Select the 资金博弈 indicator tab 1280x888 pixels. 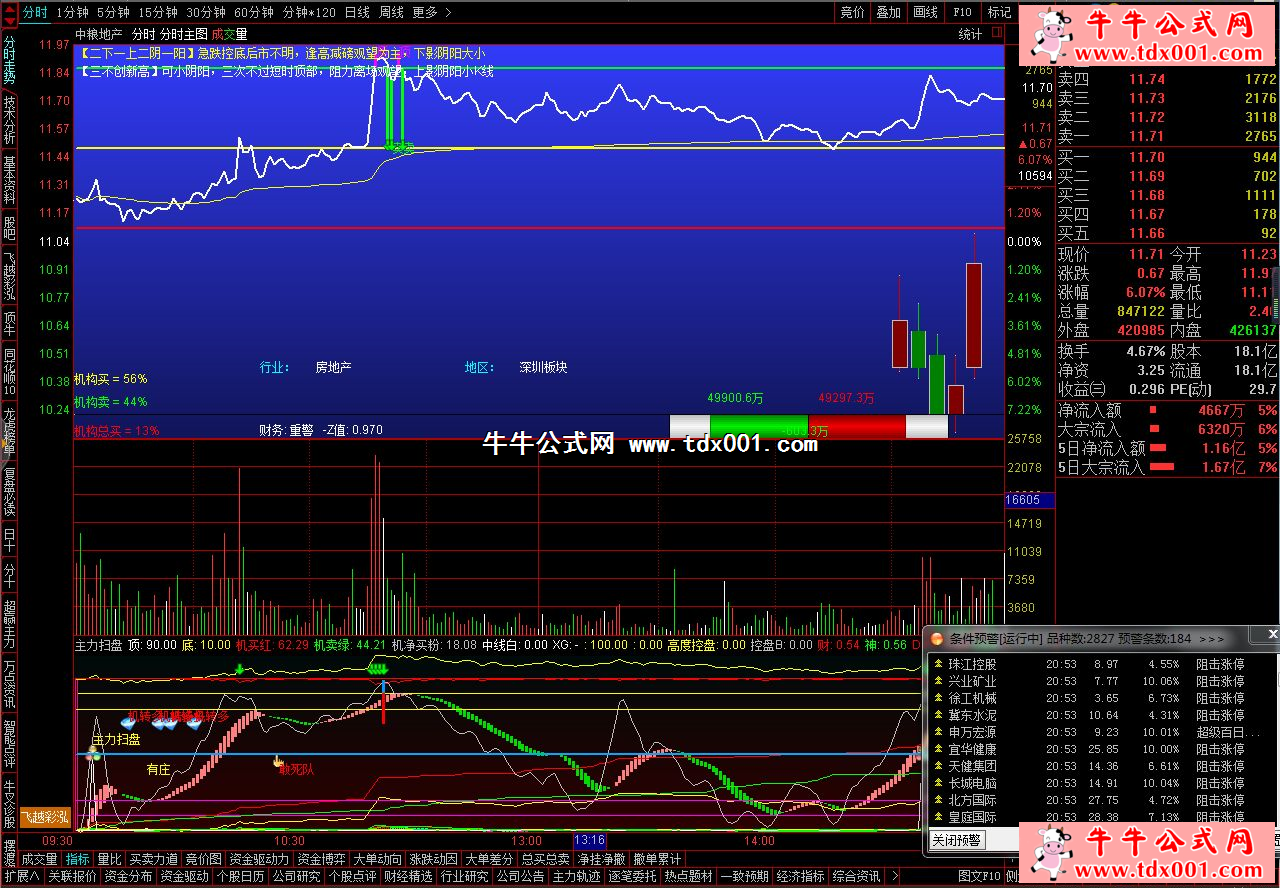321,859
